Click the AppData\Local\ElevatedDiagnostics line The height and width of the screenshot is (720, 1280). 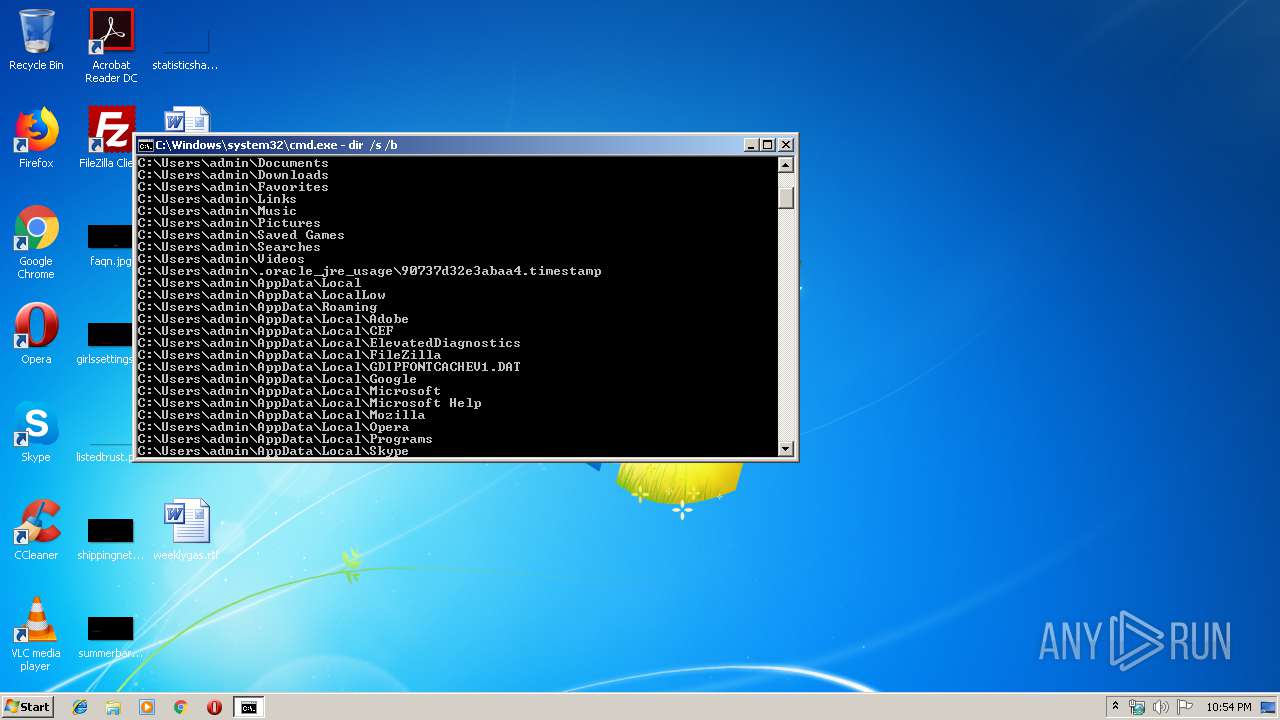(329, 343)
